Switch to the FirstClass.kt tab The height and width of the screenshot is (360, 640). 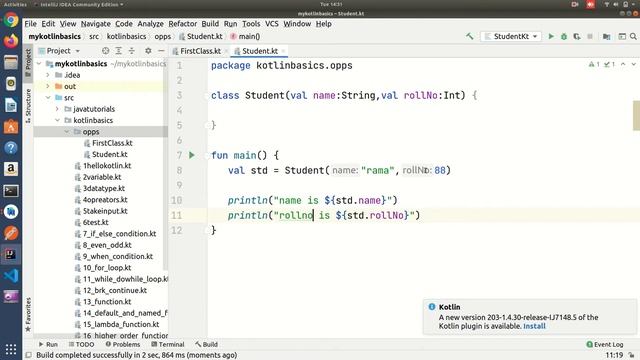(x=200, y=51)
